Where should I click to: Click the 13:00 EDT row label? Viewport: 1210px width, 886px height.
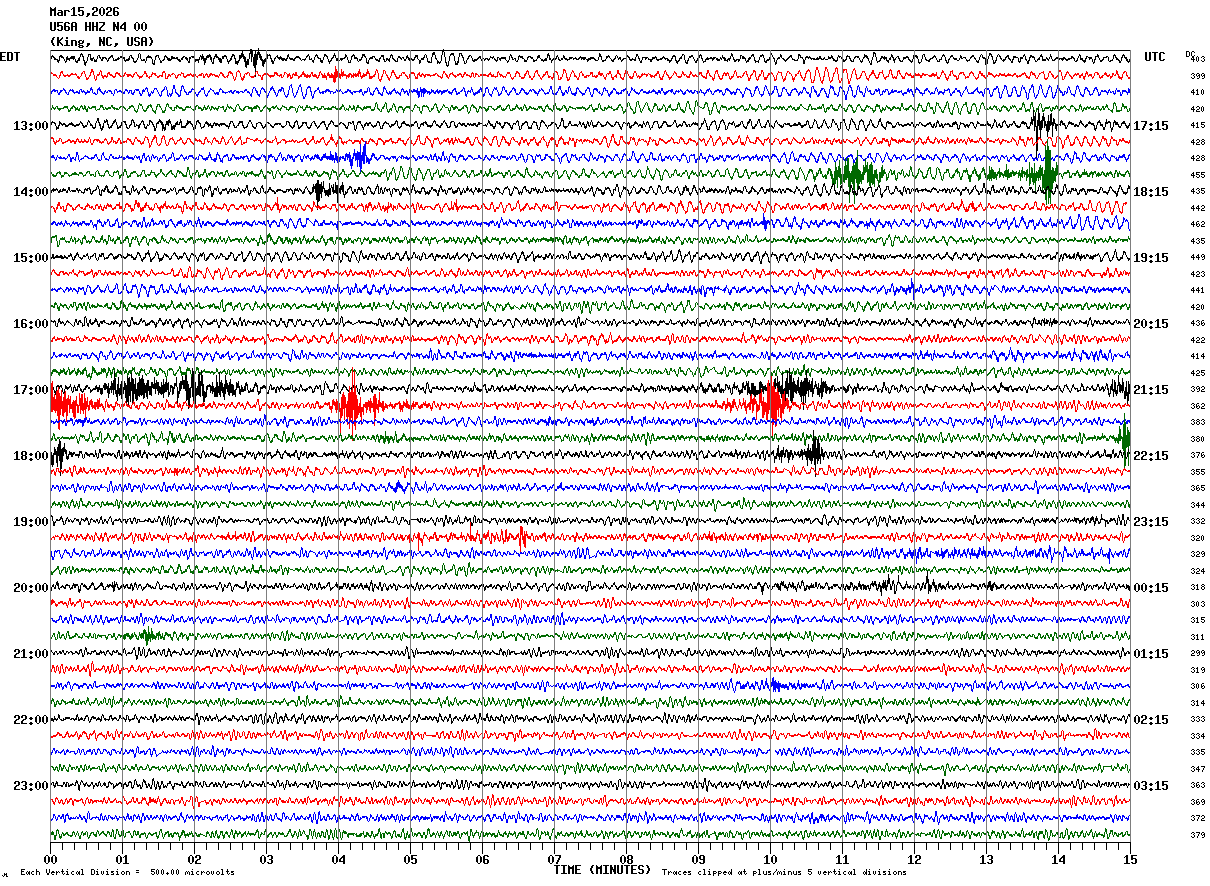click(x=30, y=126)
